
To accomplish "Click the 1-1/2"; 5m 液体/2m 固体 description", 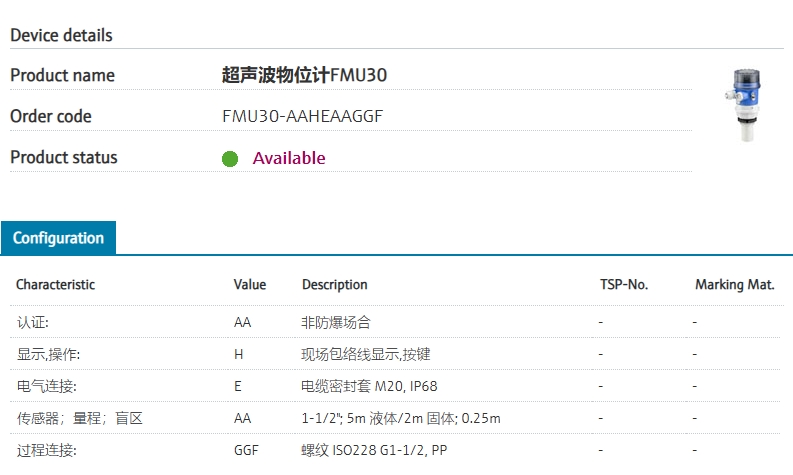I will point(401,418).
